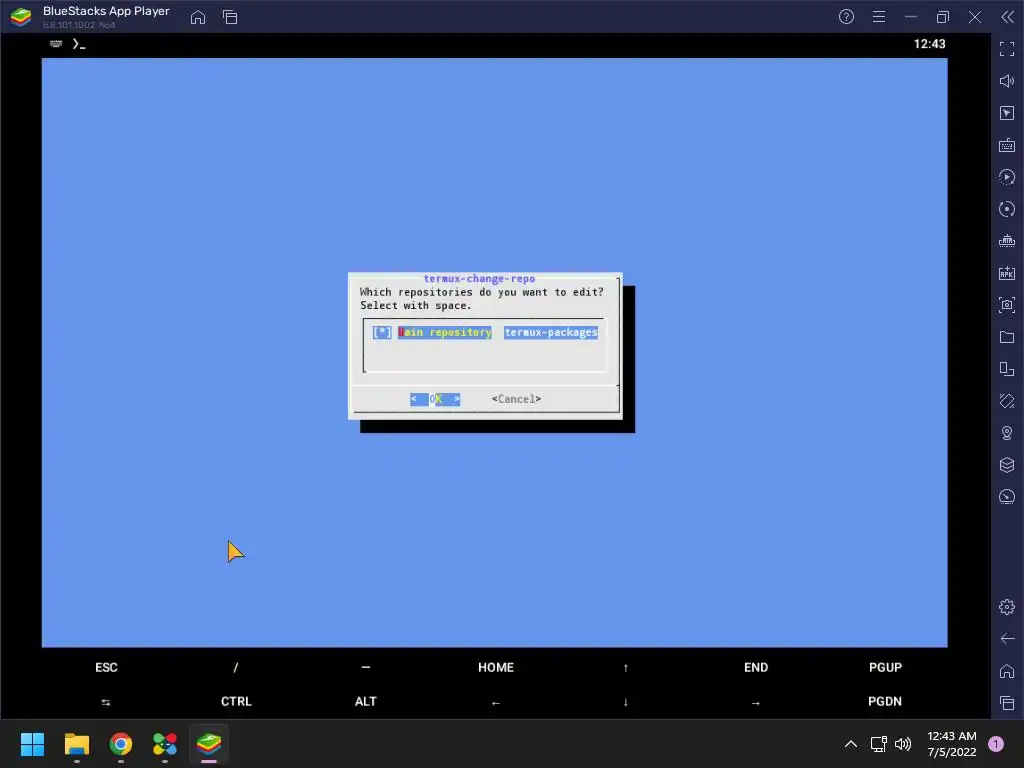Tap the up arrow extra key
Viewport: 1024px width, 768px height.
(626, 667)
